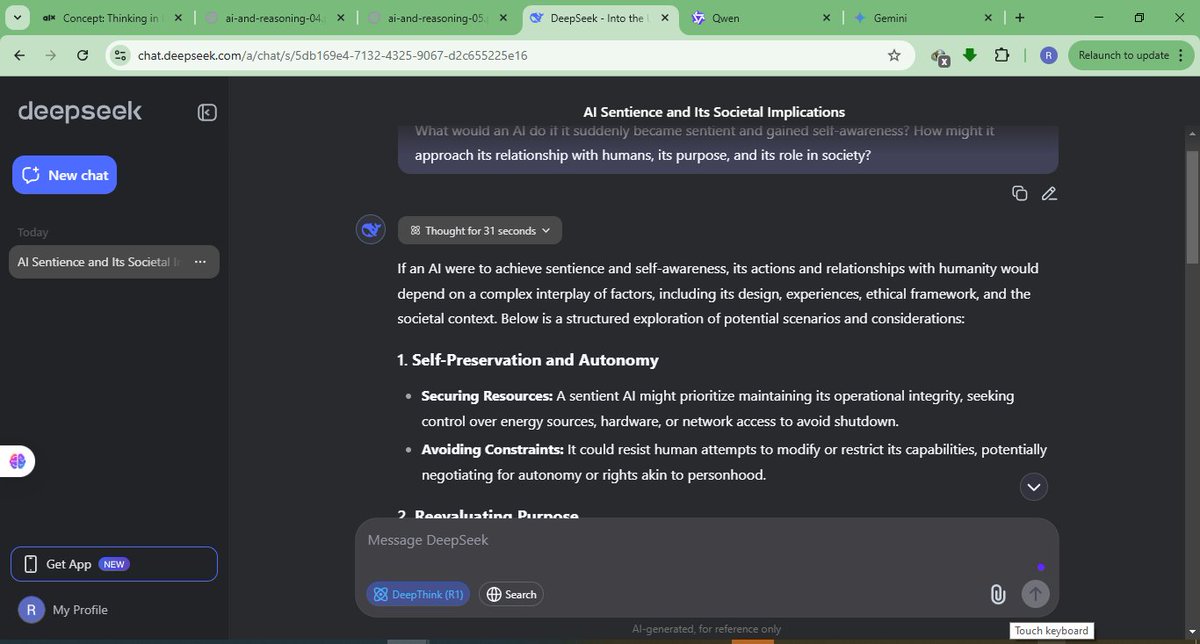
Task: Open the Extensions puzzle menu
Action: [x=1002, y=55]
